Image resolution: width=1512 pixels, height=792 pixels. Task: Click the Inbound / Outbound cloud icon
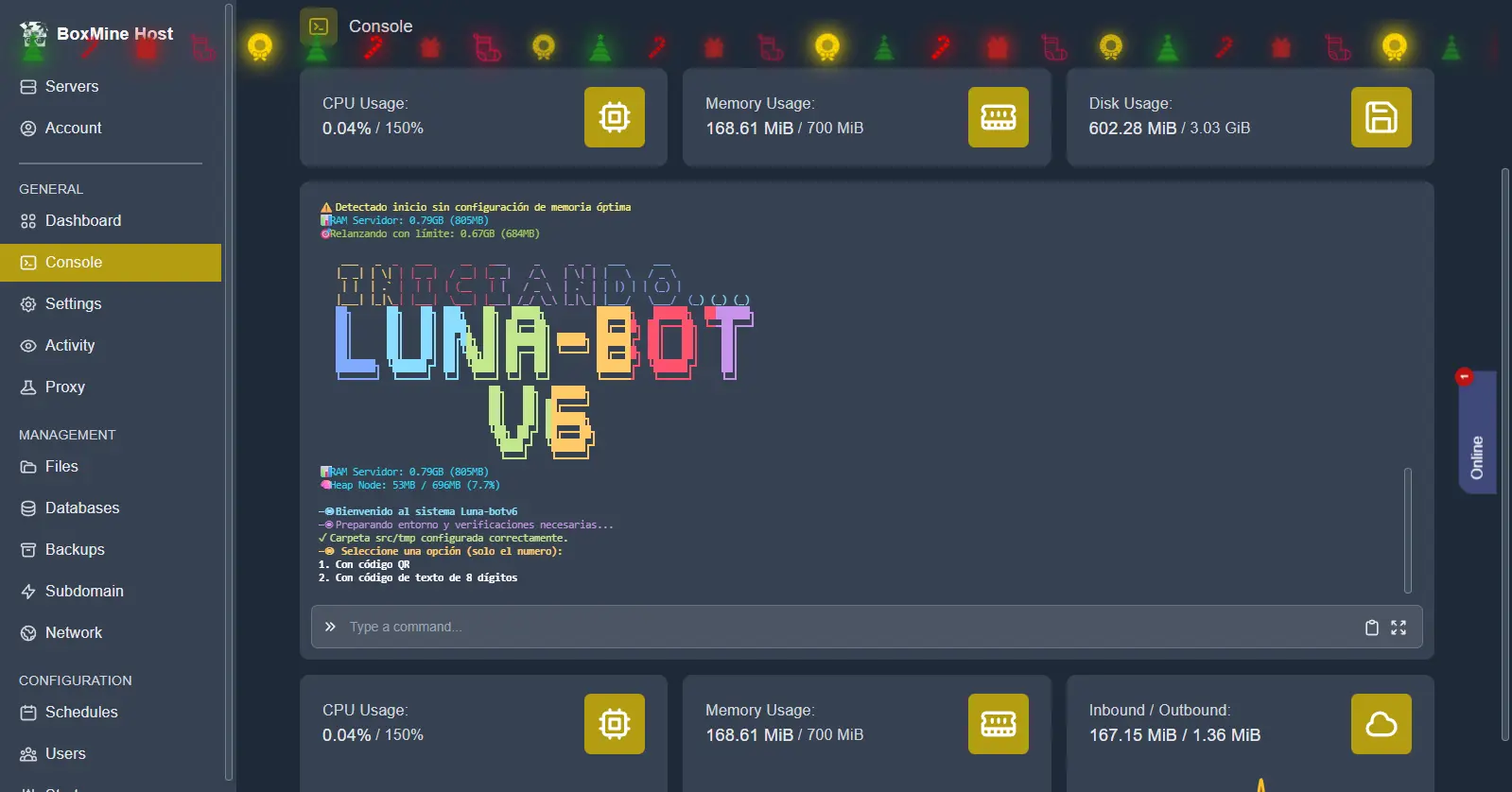pos(1382,724)
